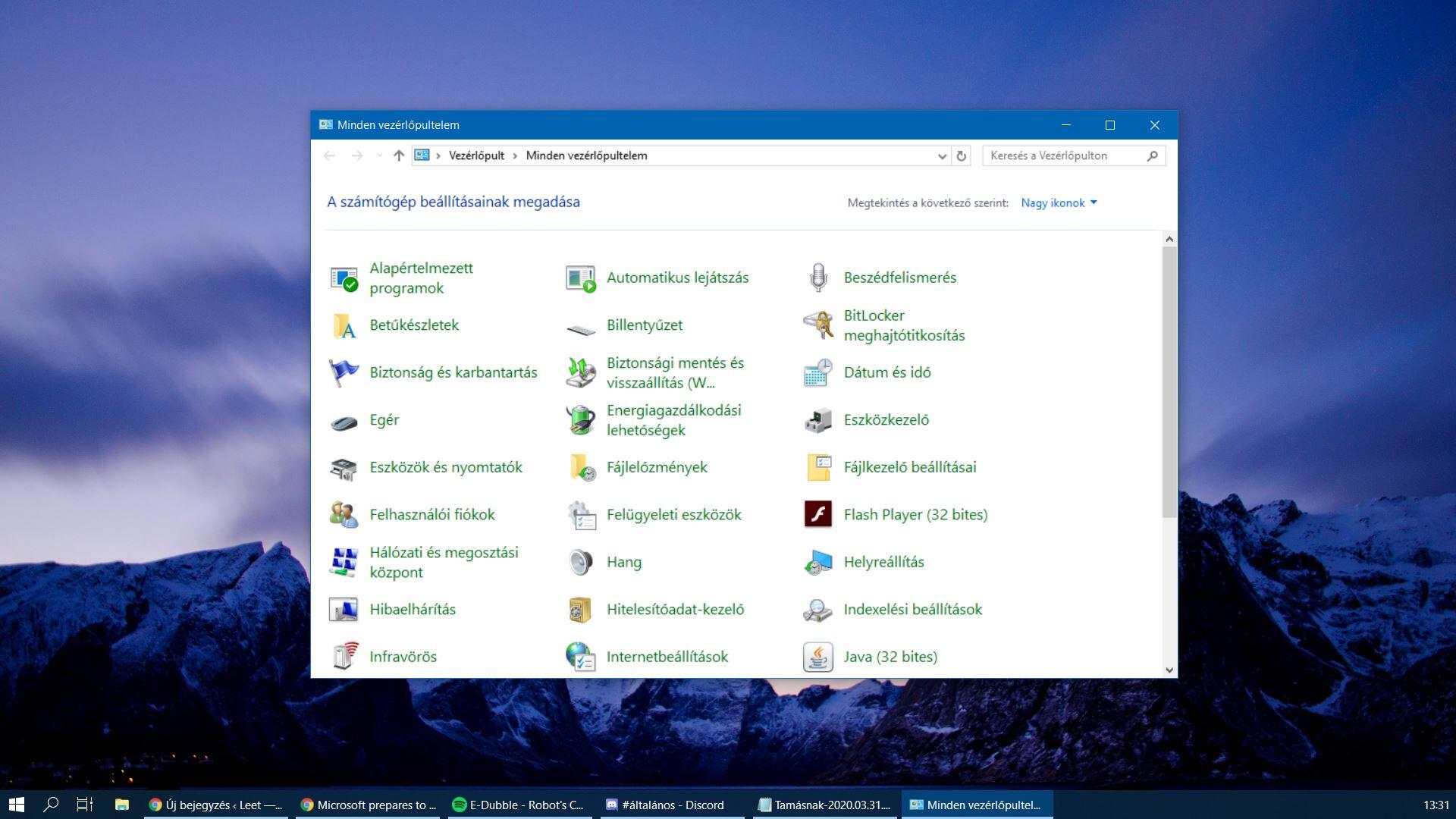This screenshot has height=819, width=1456.
Task: Open the Flash Player (32 bites) icon
Action: click(x=817, y=515)
